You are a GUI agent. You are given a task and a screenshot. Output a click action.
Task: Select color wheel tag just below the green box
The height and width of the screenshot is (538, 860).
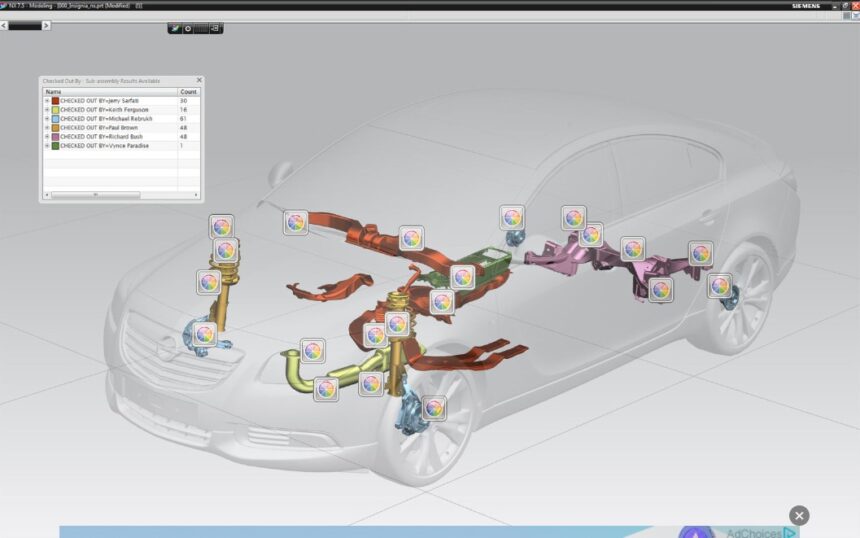click(x=442, y=302)
